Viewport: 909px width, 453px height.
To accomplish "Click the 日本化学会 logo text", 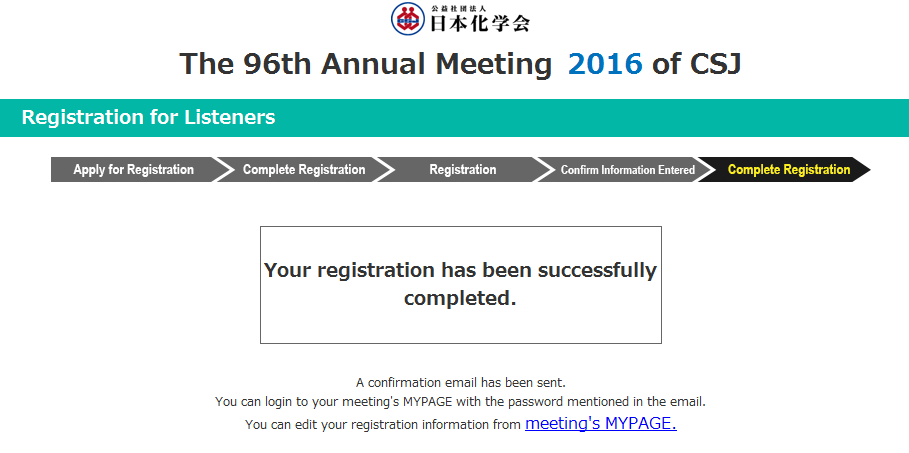I will point(479,23).
